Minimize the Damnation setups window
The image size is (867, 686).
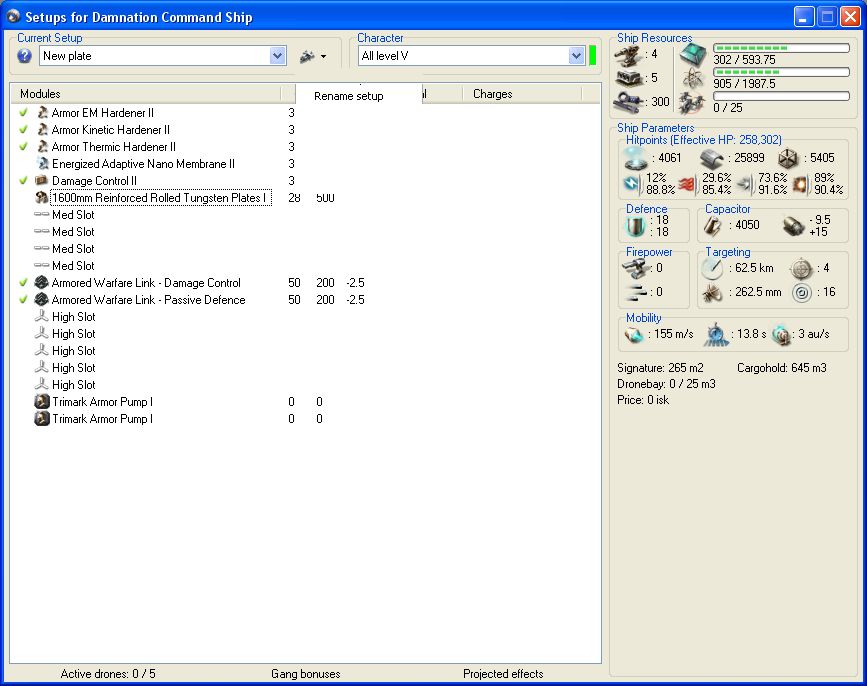805,17
